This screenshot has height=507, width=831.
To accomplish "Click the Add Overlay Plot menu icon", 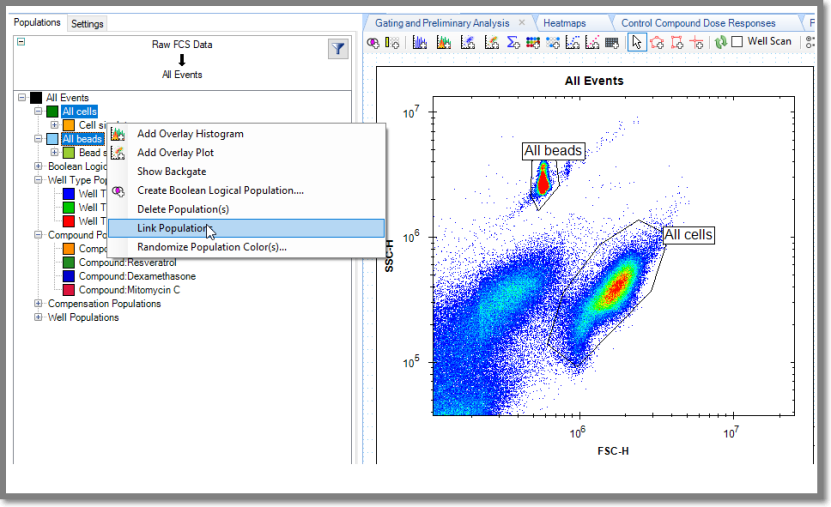I will tap(118, 153).
